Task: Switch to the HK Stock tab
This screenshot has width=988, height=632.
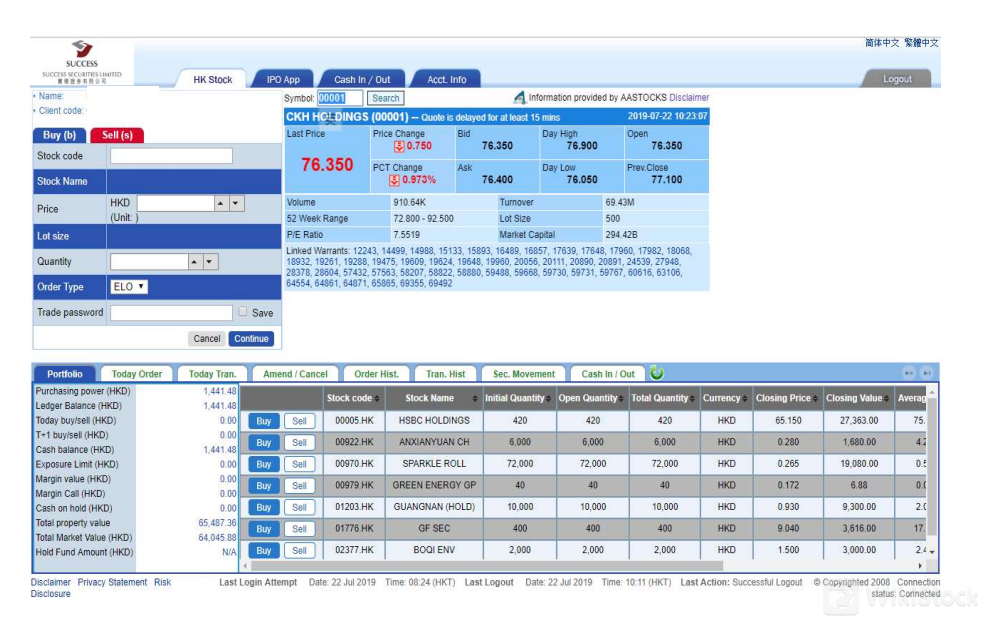Action: click(x=212, y=80)
